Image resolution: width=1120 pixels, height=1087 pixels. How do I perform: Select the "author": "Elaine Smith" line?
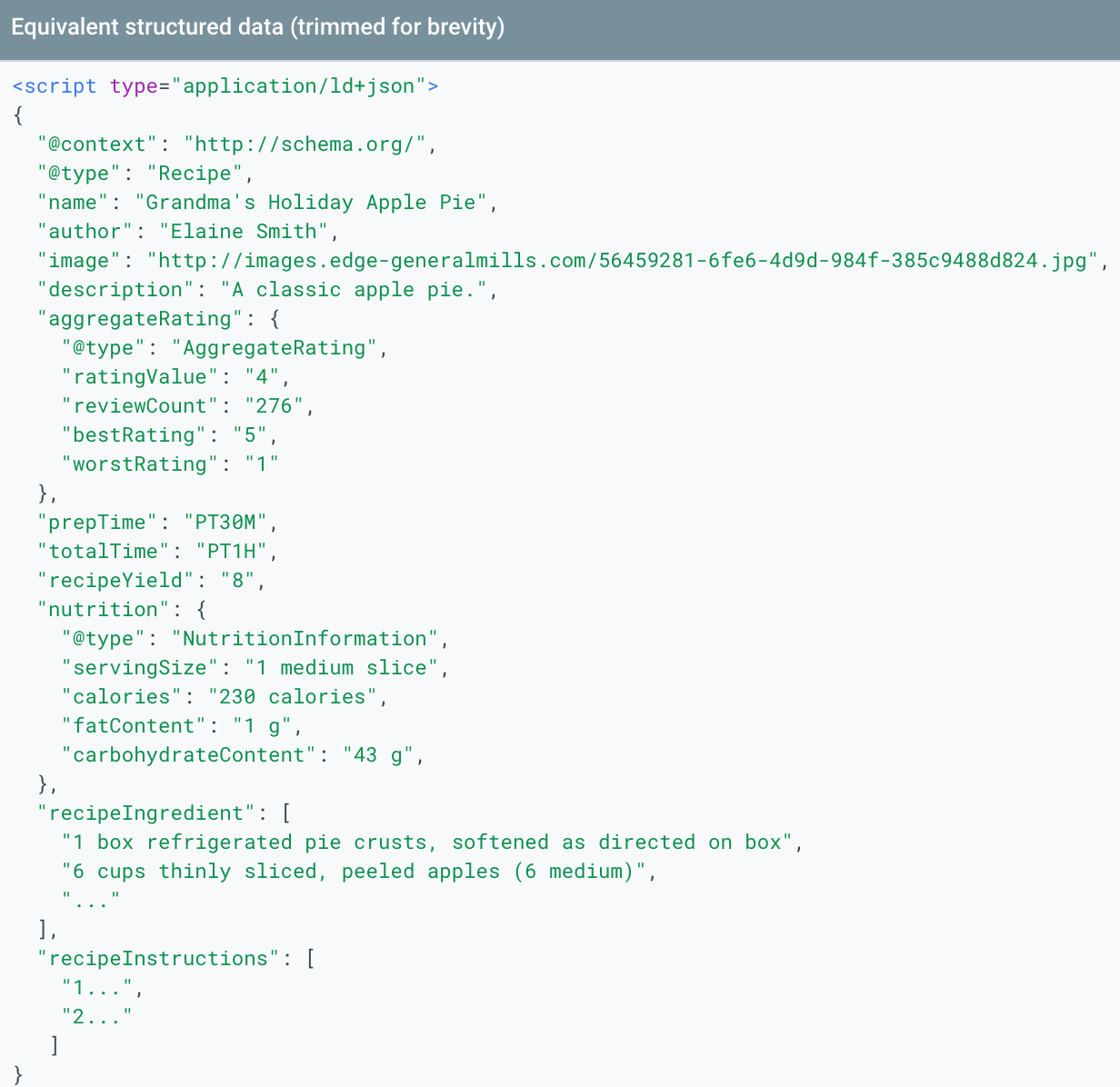[188, 232]
